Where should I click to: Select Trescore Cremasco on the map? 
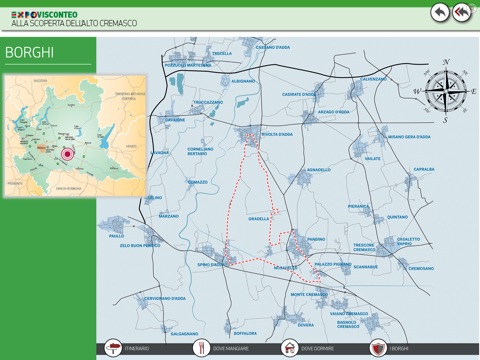click(x=364, y=247)
